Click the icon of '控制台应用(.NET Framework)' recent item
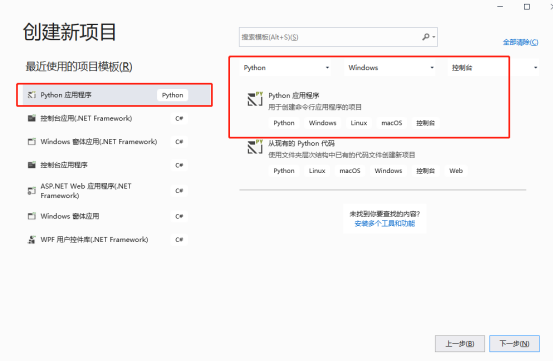This screenshot has height=362, width=554. click(32, 118)
